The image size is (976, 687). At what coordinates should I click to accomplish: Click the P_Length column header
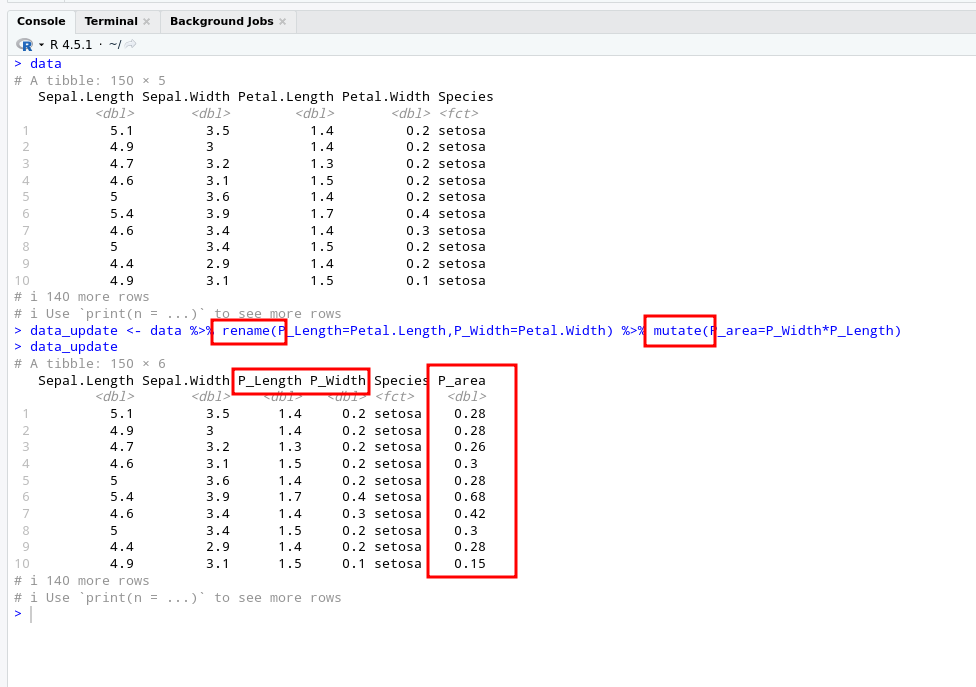point(270,380)
